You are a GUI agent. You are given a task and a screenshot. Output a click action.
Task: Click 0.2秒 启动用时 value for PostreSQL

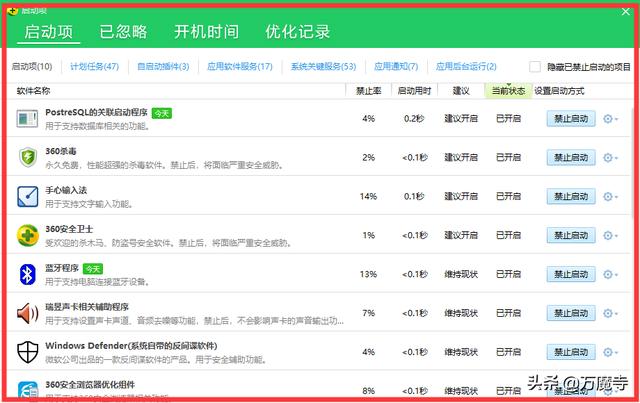click(414, 119)
